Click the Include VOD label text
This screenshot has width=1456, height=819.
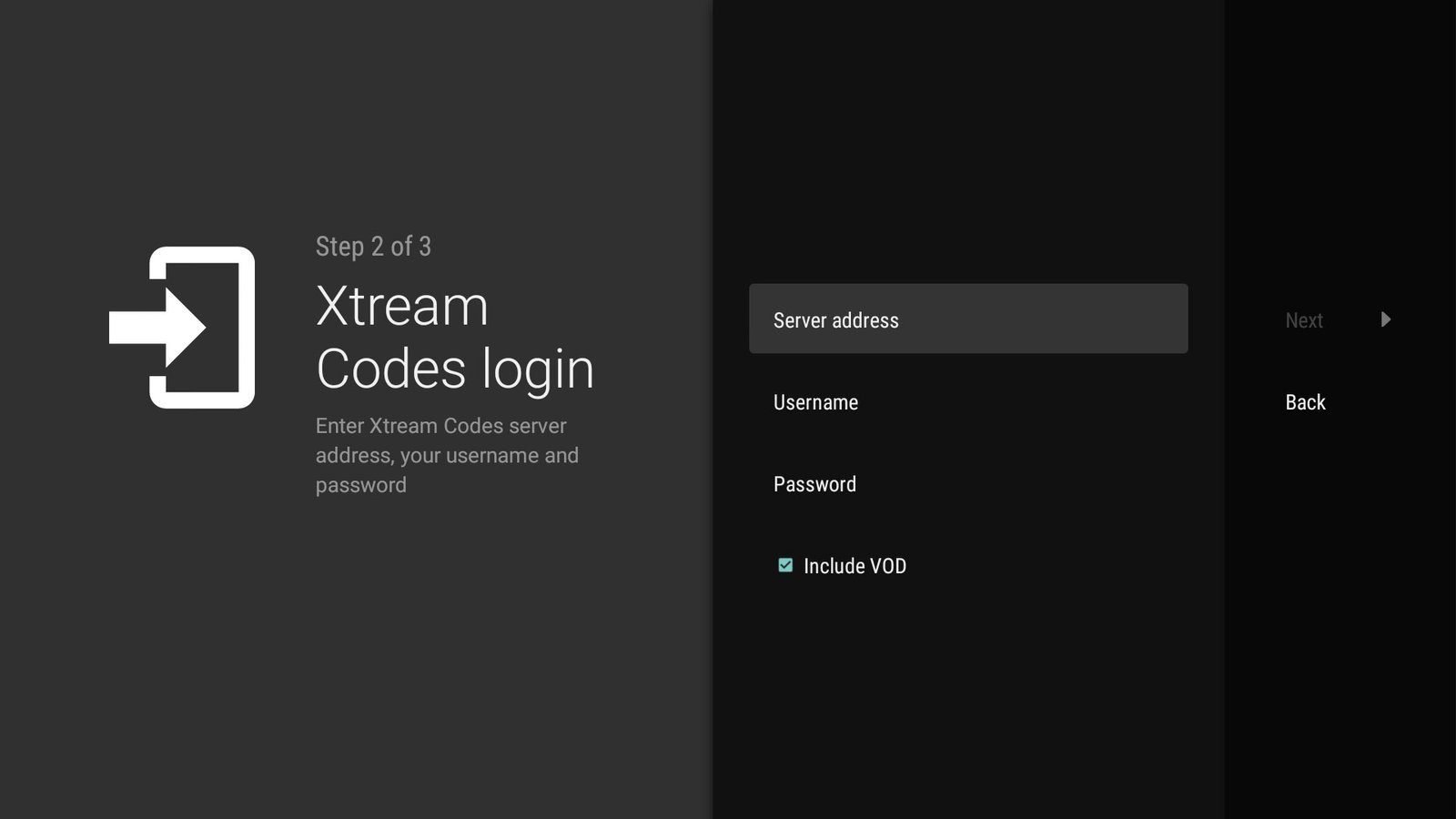click(x=854, y=566)
